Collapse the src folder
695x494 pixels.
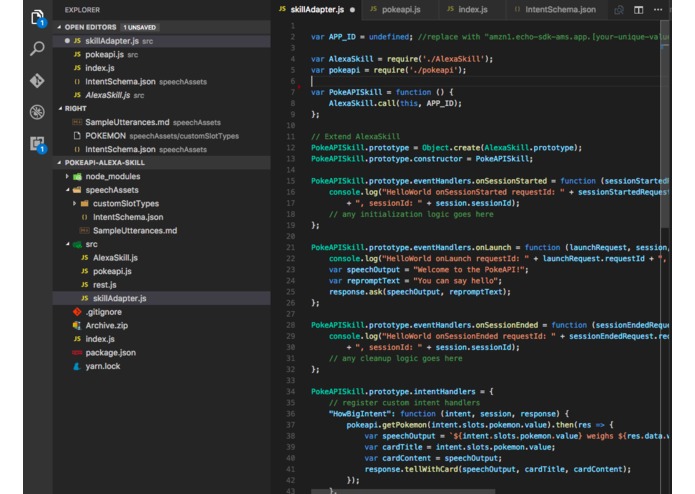tap(91, 244)
